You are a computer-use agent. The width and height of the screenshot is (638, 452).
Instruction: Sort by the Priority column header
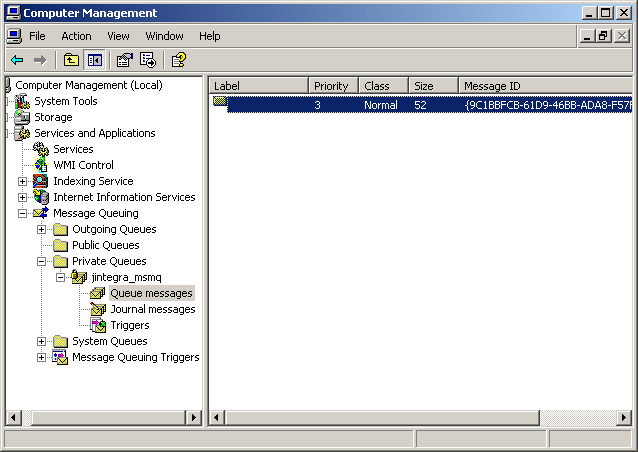click(x=333, y=86)
